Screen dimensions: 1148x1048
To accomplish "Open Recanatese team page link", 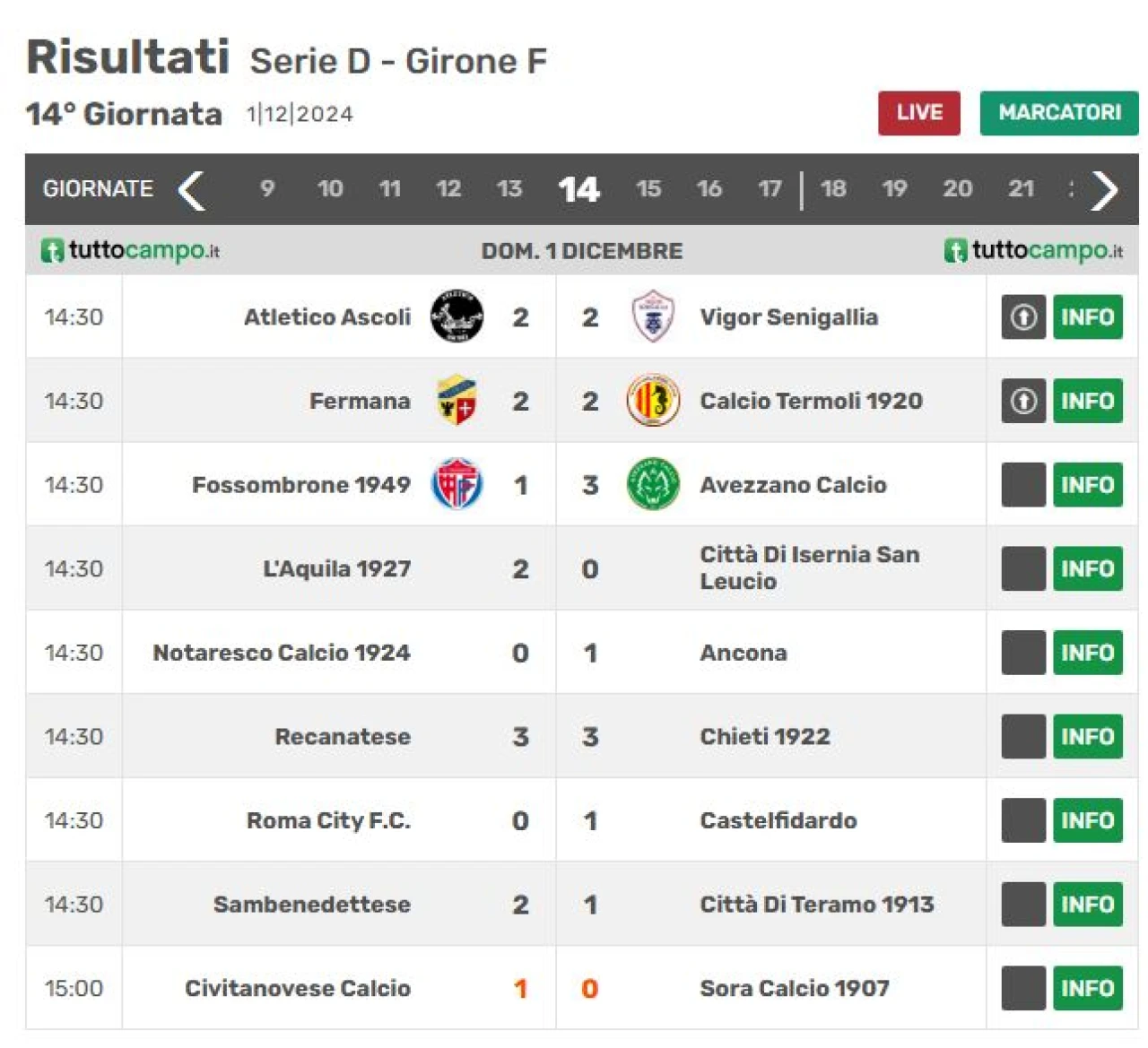I will click(x=343, y=737).
